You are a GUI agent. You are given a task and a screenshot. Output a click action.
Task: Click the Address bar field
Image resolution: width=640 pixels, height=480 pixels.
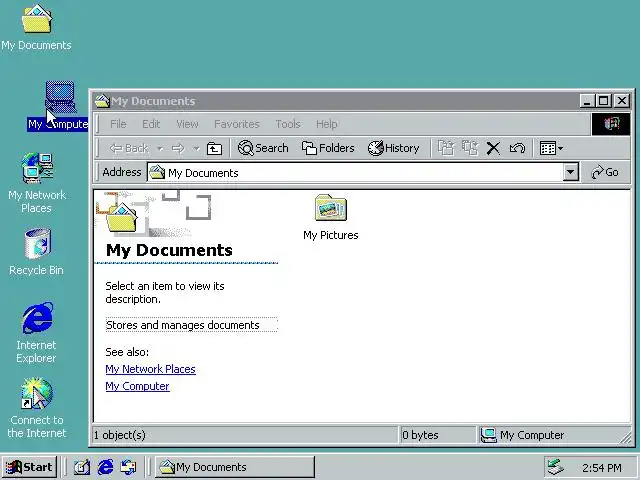pyautogui.click(x=355, y=173)
